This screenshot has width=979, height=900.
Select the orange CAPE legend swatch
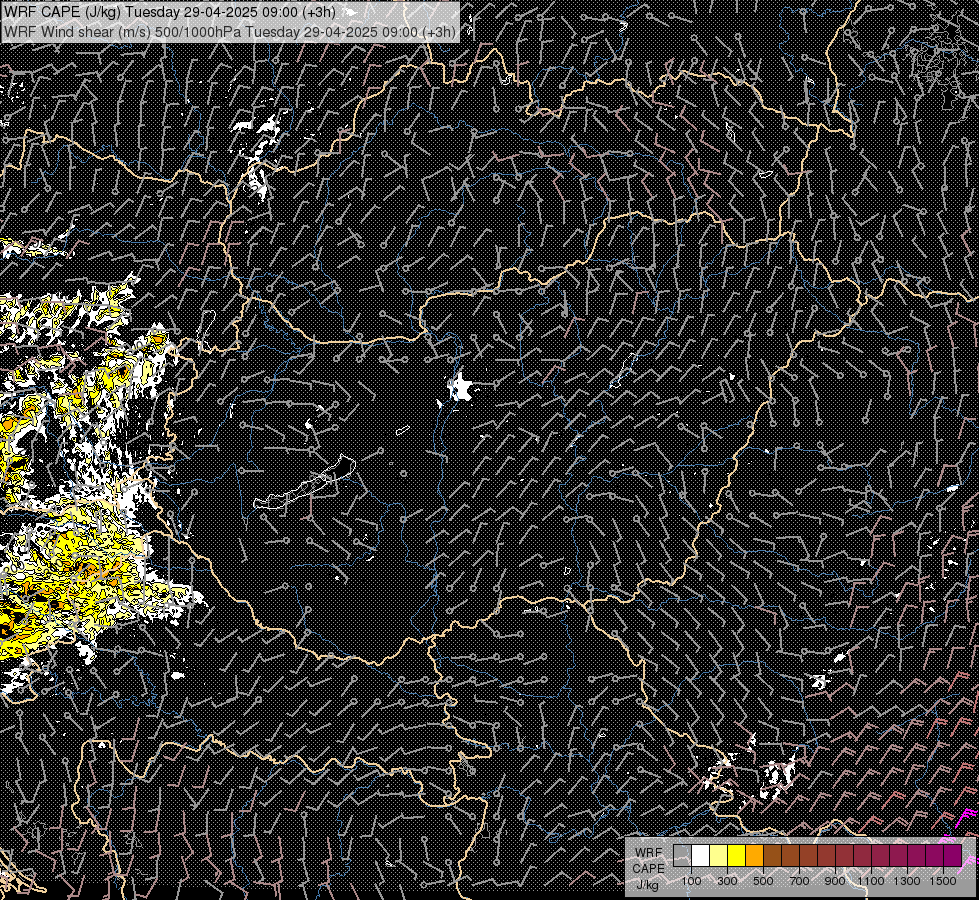pos(754,856)
